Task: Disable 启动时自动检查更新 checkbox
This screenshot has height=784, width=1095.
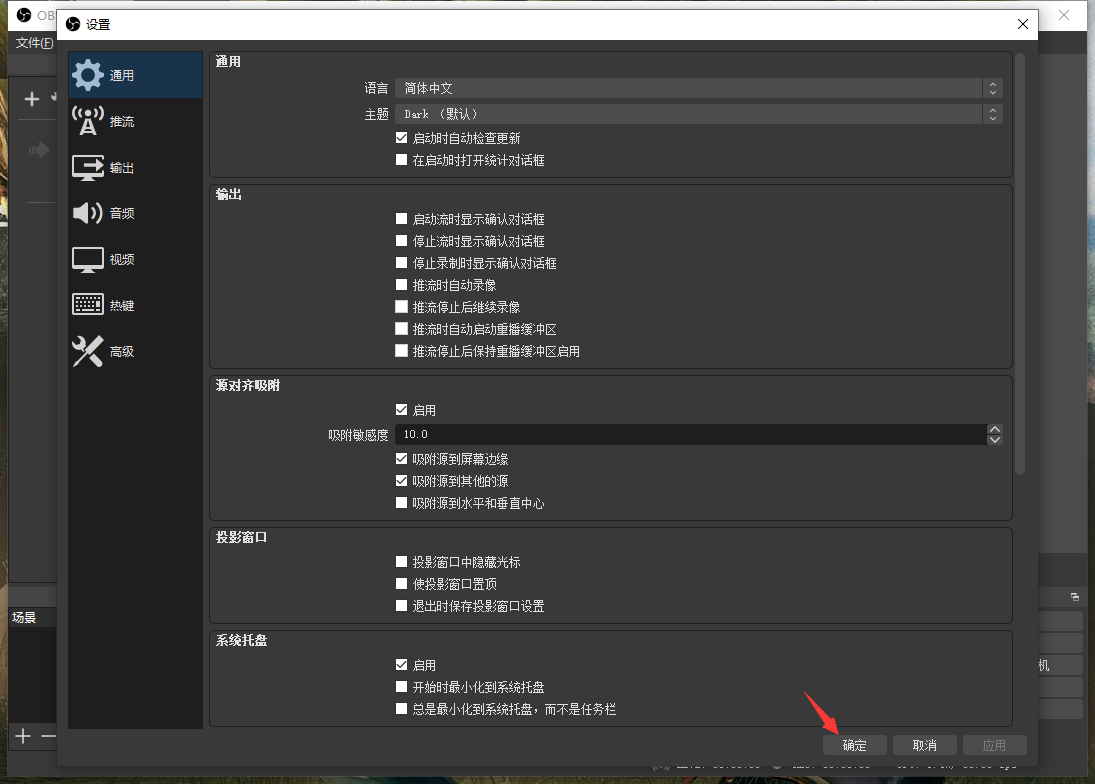Action: click(x=402, y=138)
